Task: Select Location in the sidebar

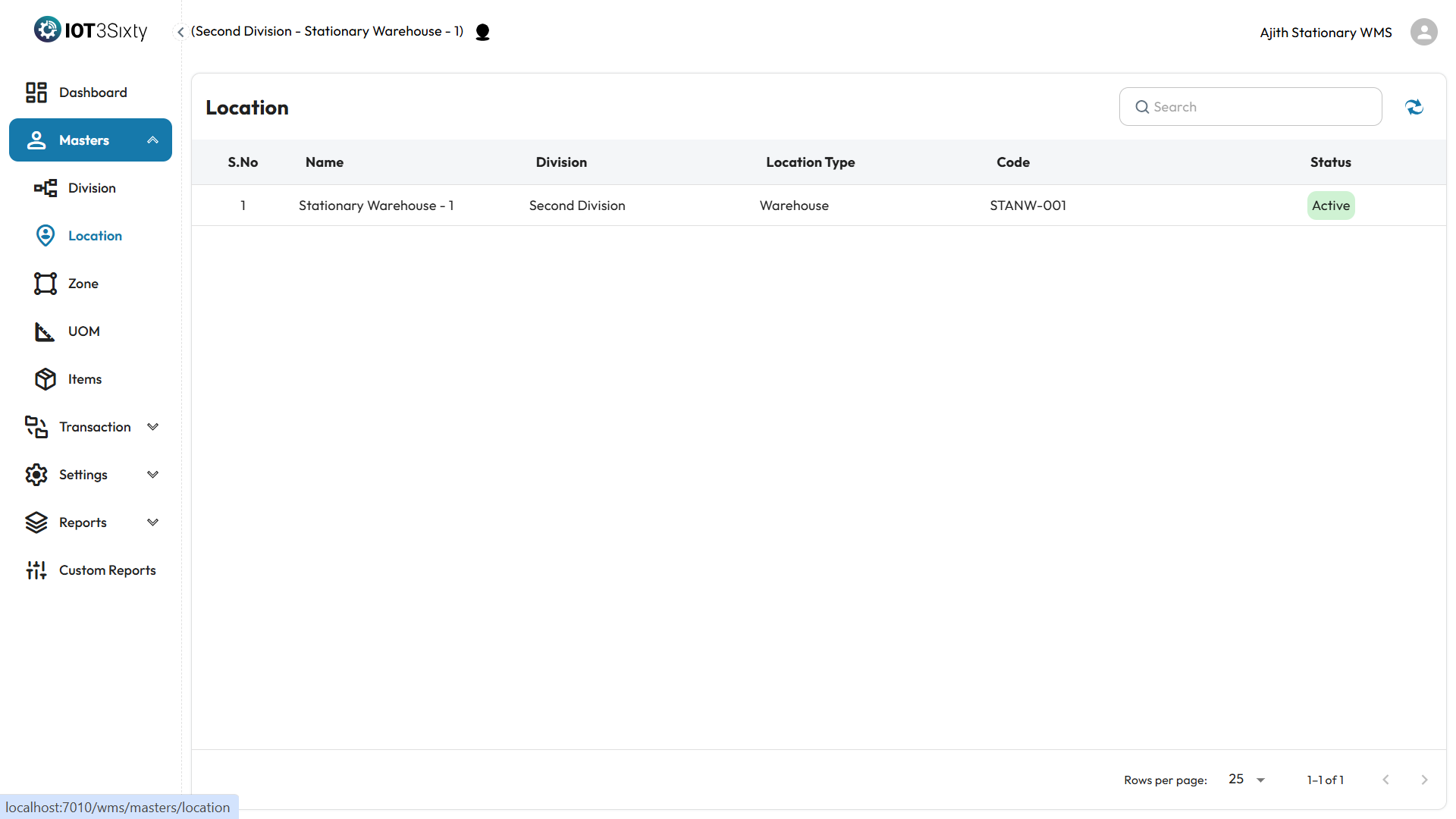Action: tap(95, 236)
